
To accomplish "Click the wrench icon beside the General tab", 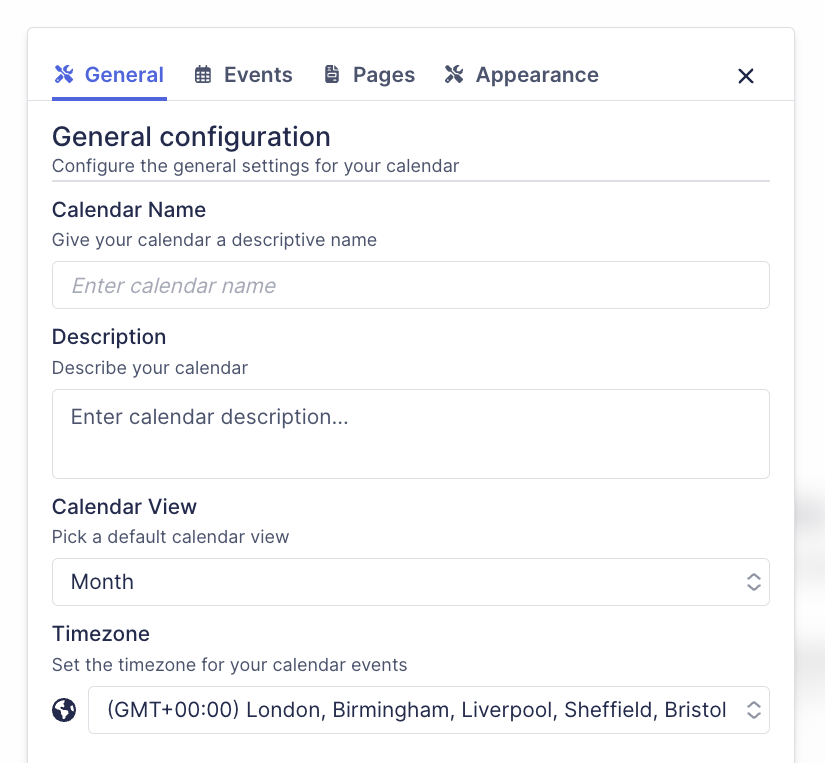I will (63, 74).
